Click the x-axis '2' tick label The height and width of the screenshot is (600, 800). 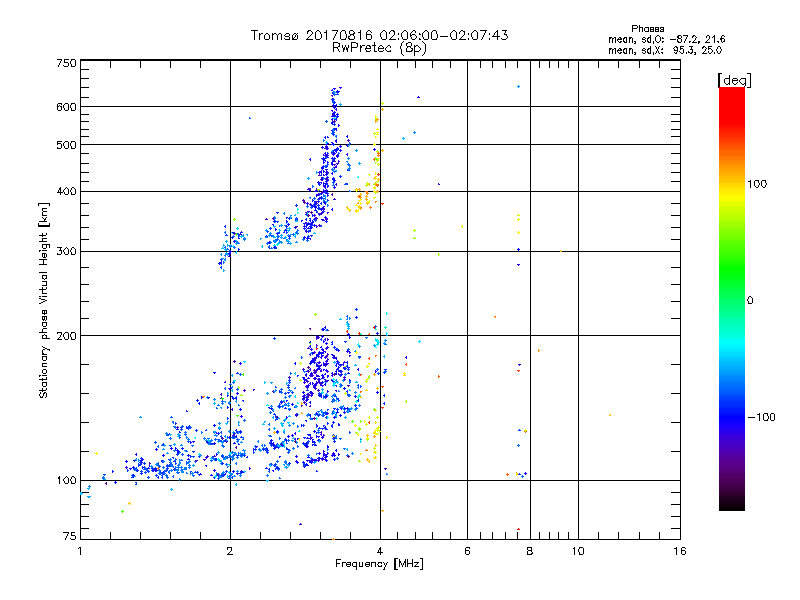230,551
